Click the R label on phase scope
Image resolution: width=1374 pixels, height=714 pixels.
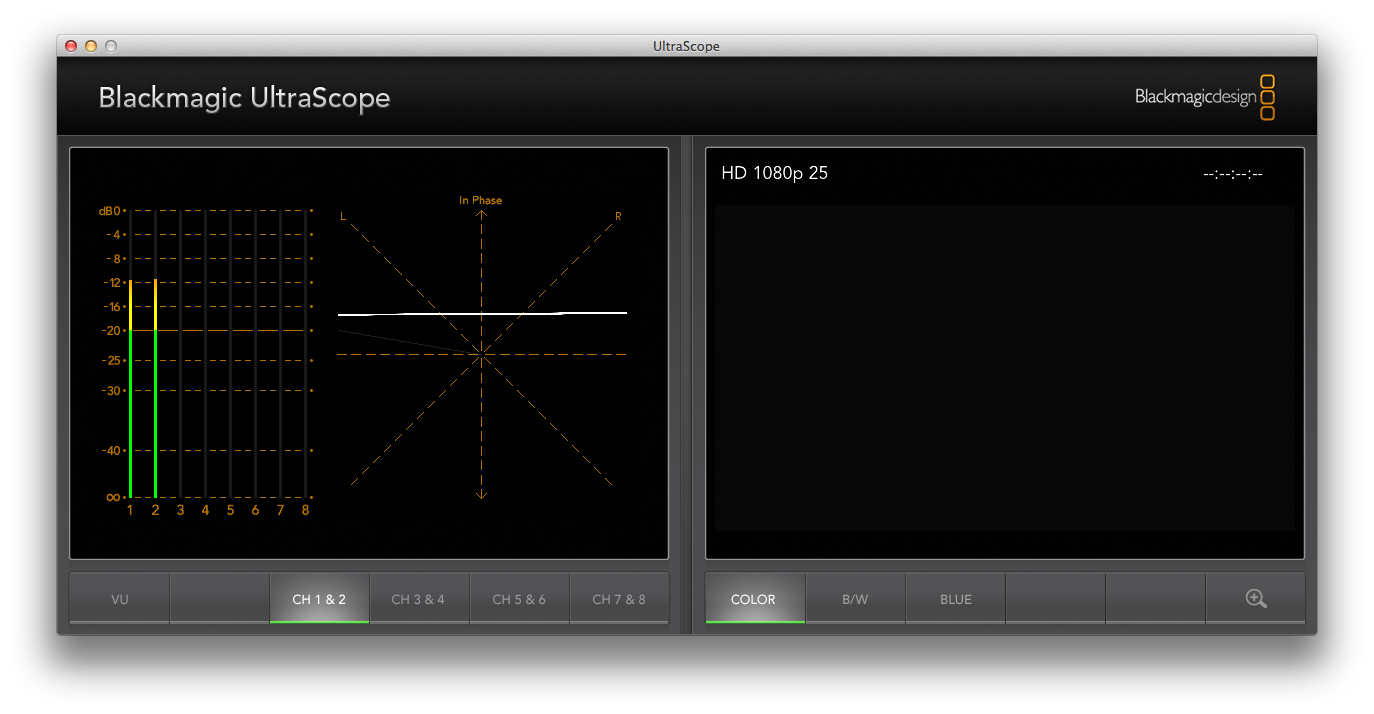click(x=618, y=216)
